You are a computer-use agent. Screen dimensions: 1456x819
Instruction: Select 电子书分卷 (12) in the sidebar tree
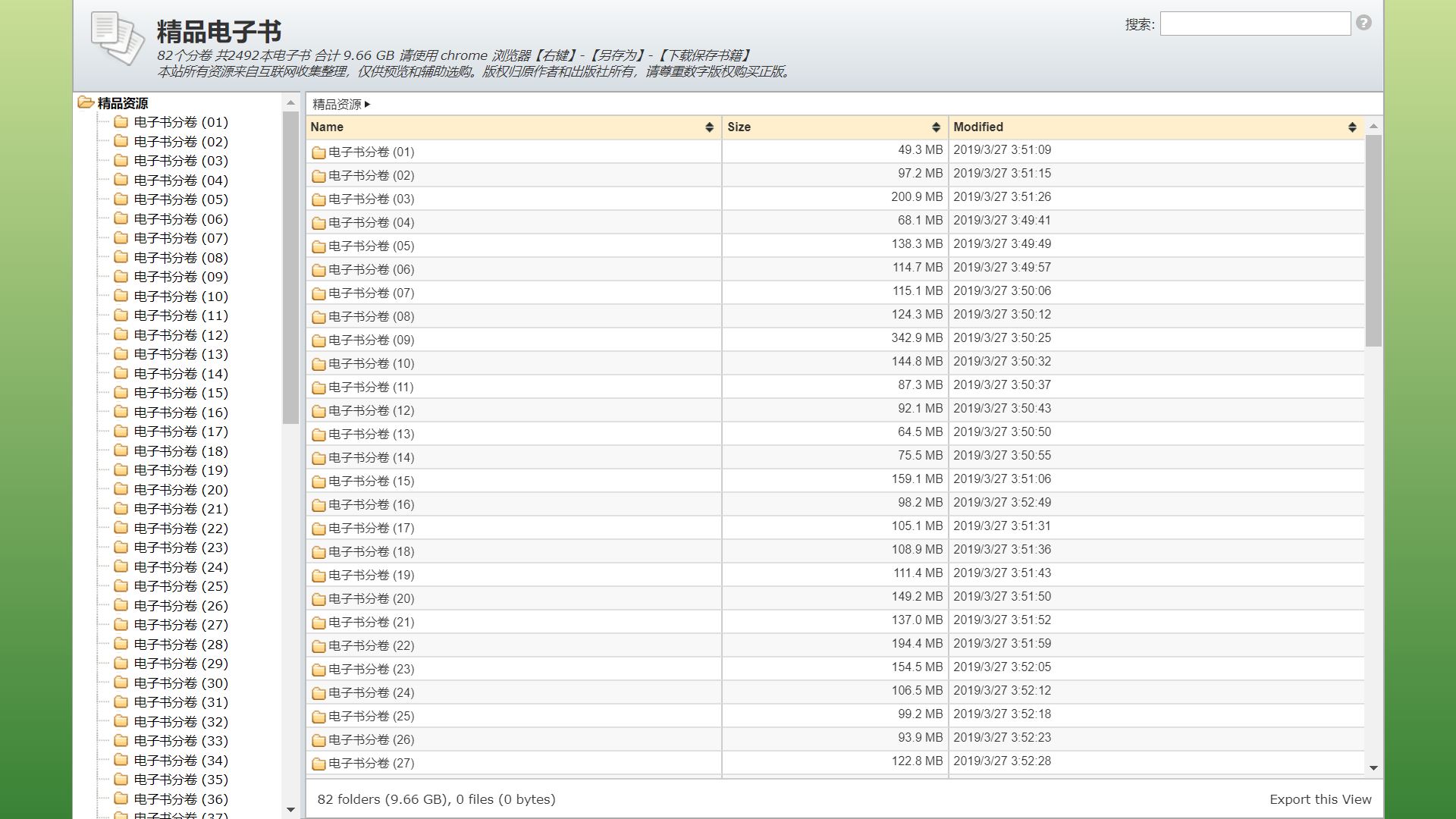[x=180, y=335]
